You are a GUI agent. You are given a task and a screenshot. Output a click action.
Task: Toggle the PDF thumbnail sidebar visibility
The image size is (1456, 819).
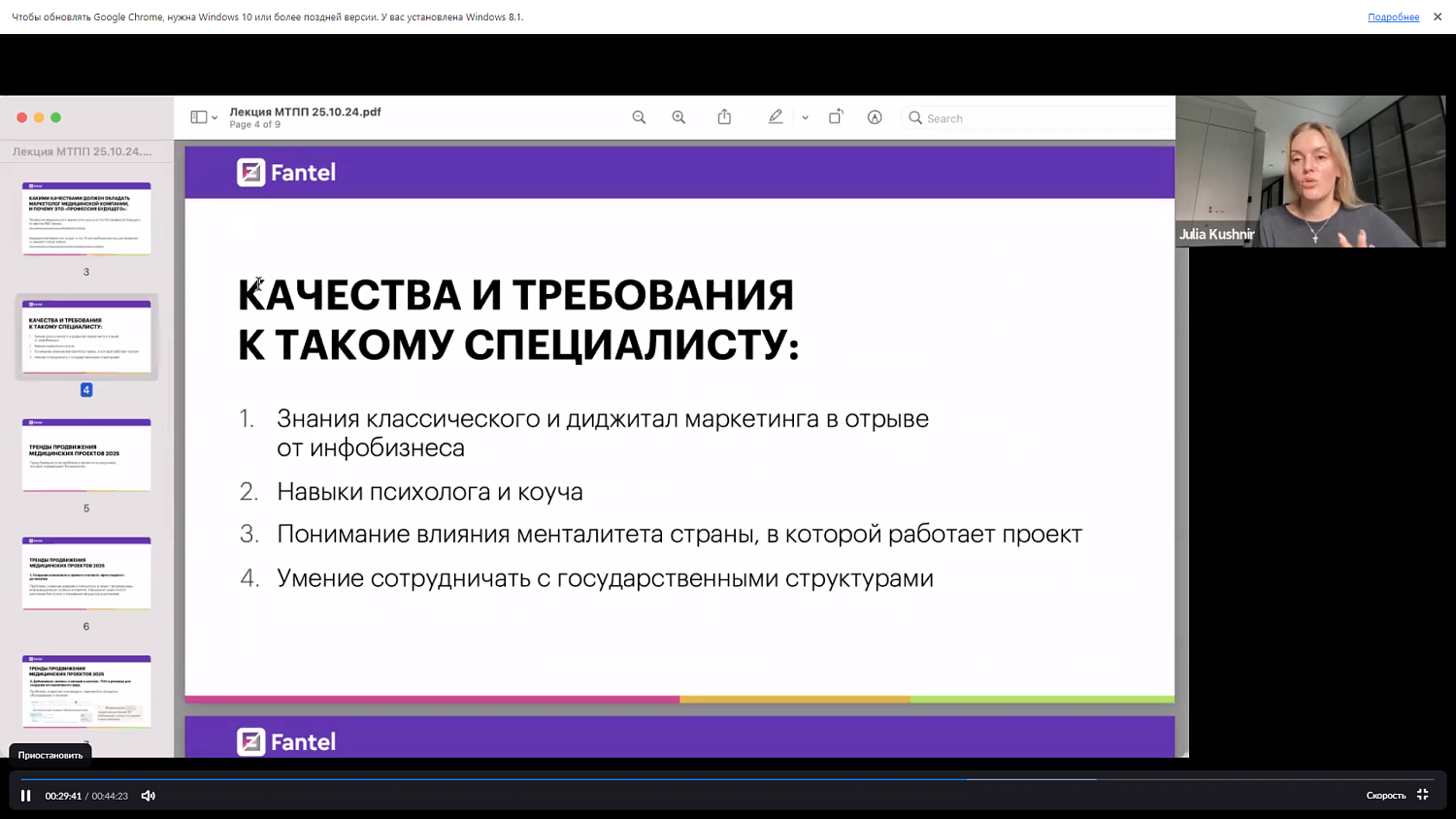[x=199, y=116]
